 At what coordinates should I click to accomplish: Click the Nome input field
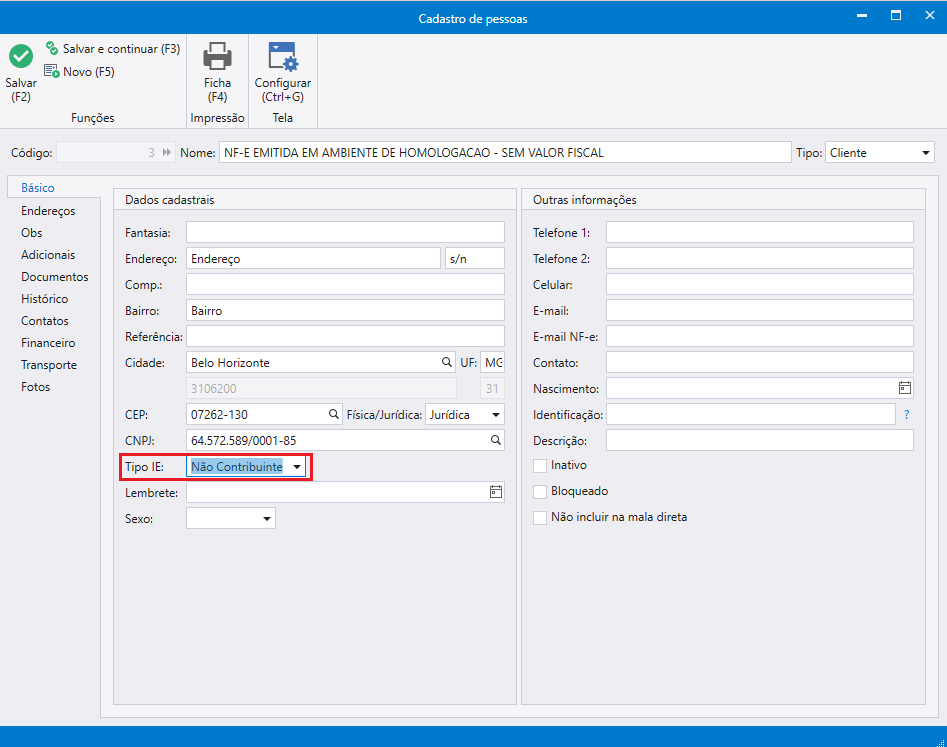[505, 153]
